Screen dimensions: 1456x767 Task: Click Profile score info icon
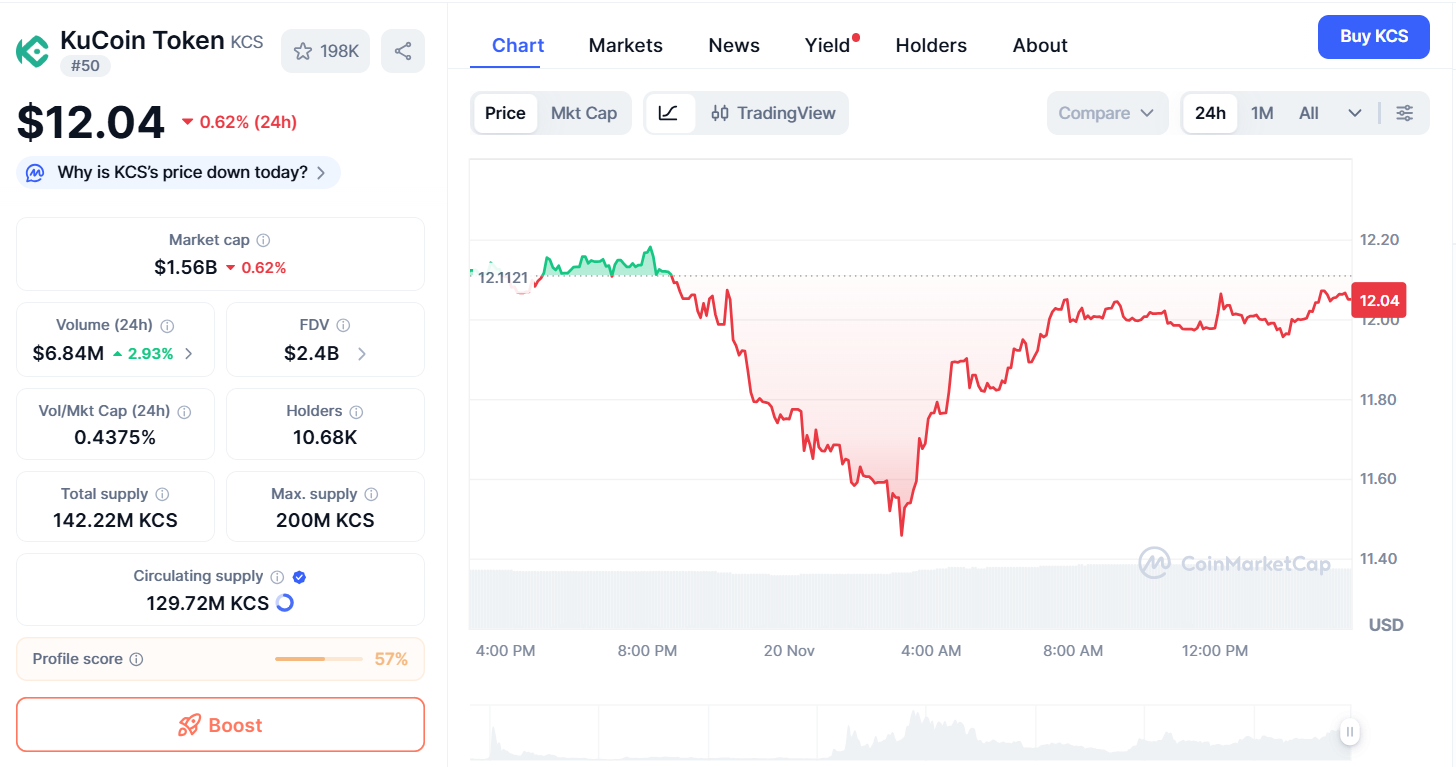(x=137, y=659)
